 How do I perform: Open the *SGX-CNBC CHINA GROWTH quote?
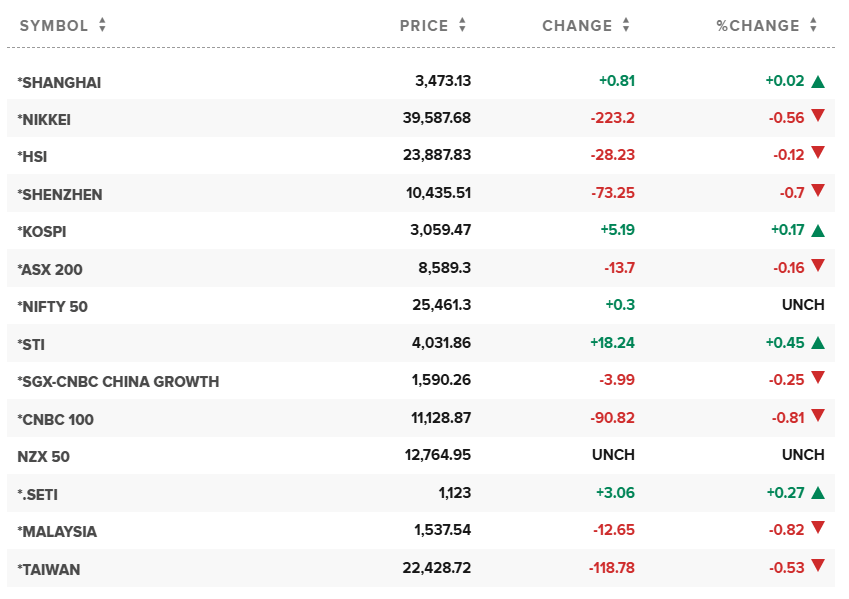(118, 381)
